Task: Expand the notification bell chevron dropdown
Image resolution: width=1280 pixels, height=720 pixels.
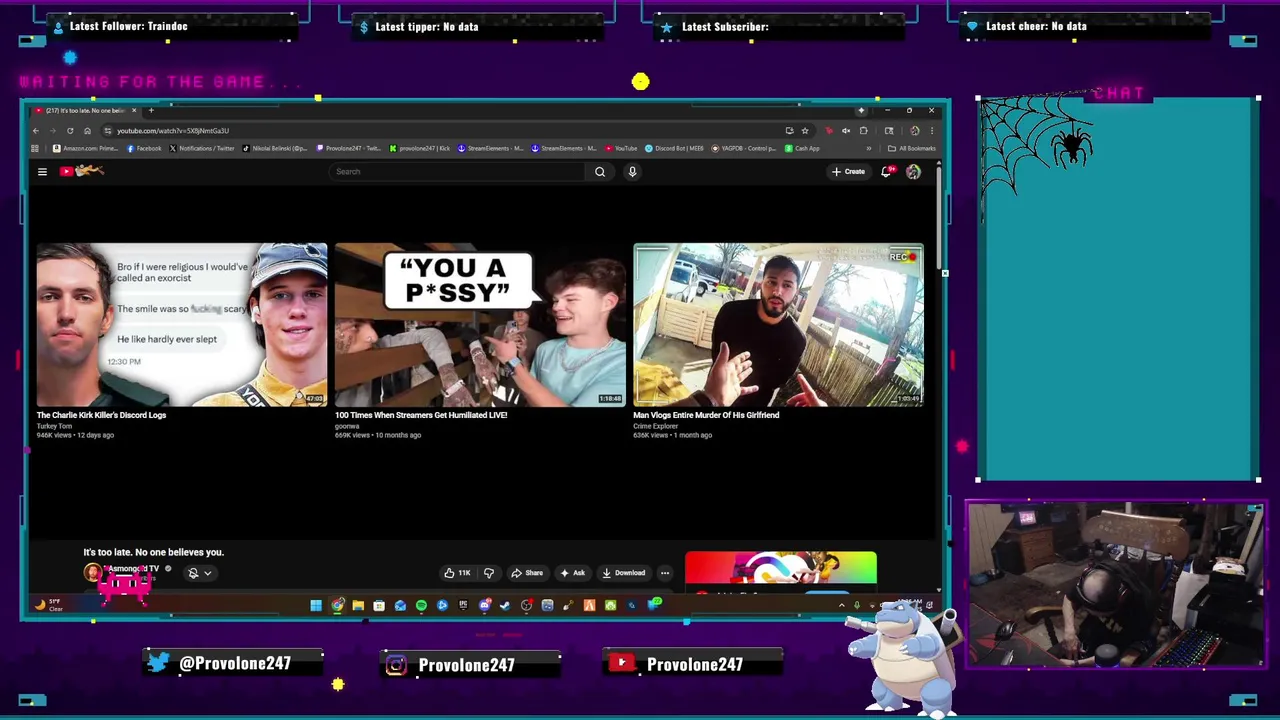Action: tap(207, 573)
